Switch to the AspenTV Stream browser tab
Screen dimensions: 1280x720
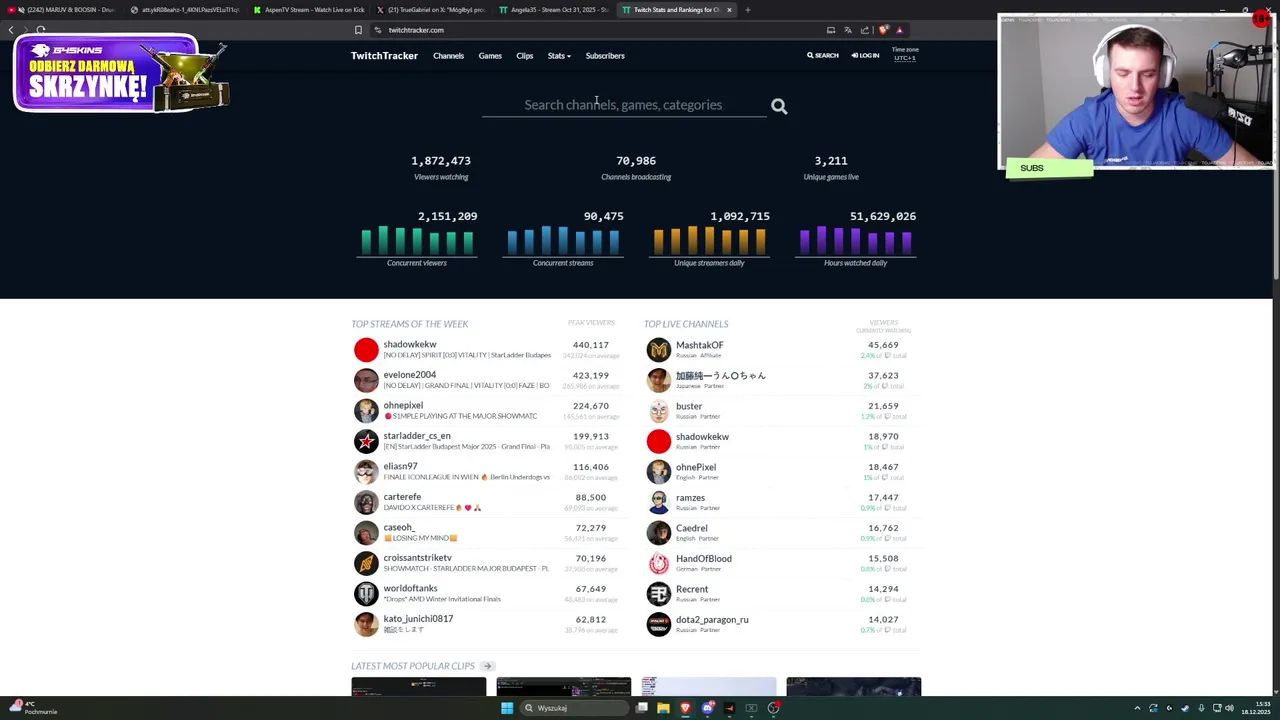308,10
